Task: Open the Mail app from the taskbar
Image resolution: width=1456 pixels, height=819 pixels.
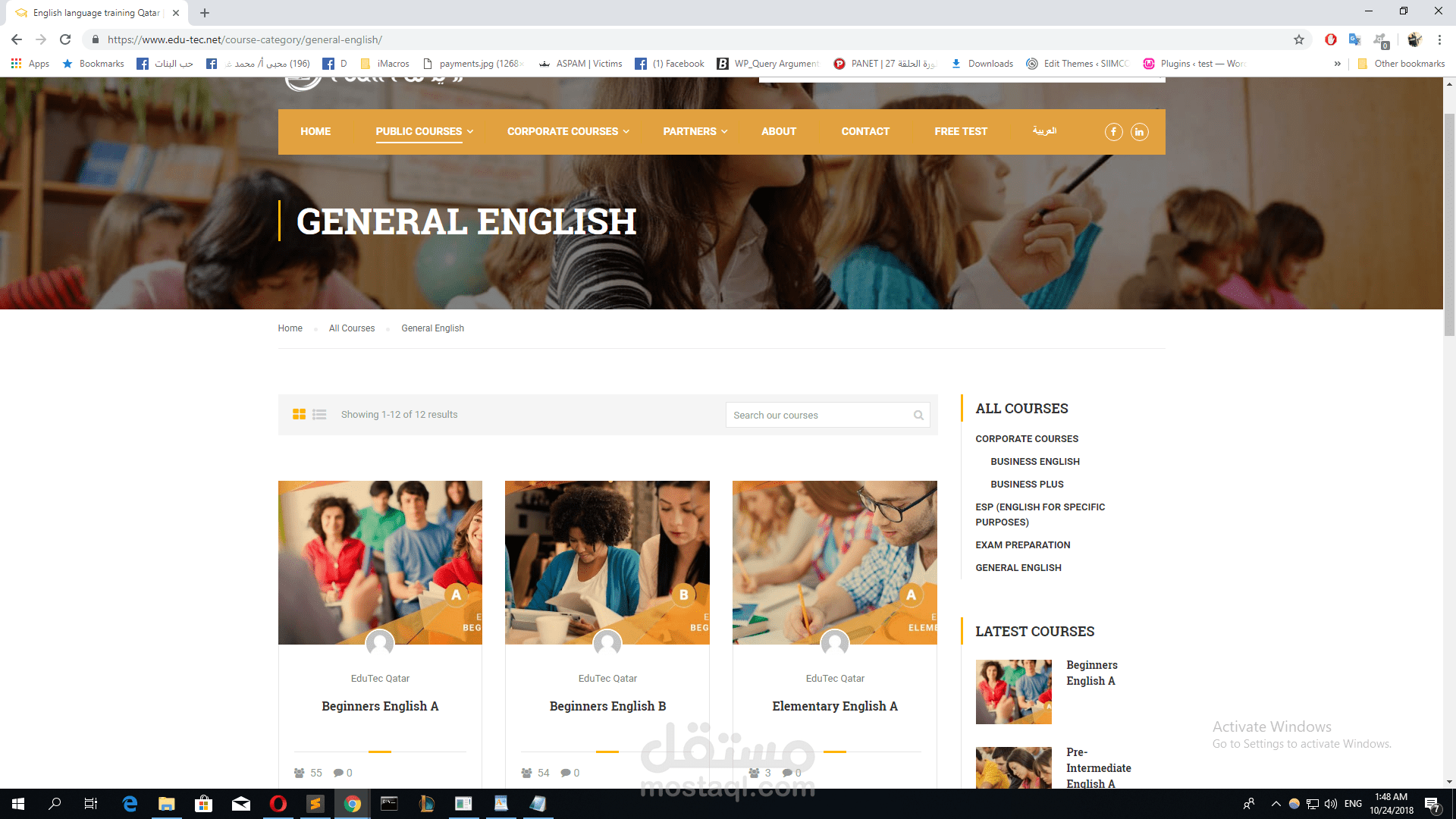Action: click(x=241, y=804)
